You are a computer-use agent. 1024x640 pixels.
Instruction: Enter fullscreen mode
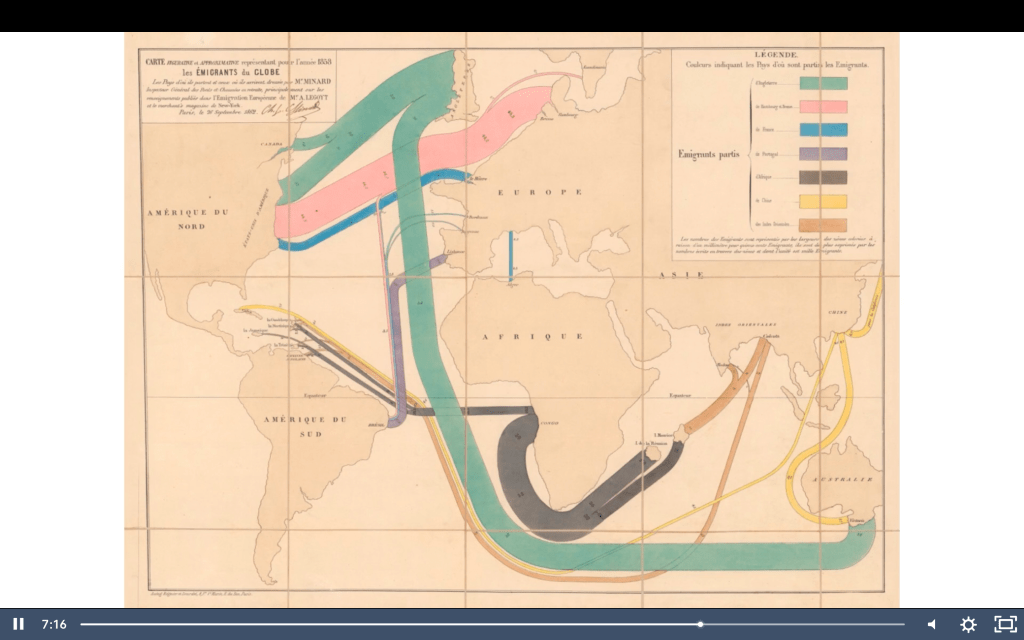click(1004, 624)
